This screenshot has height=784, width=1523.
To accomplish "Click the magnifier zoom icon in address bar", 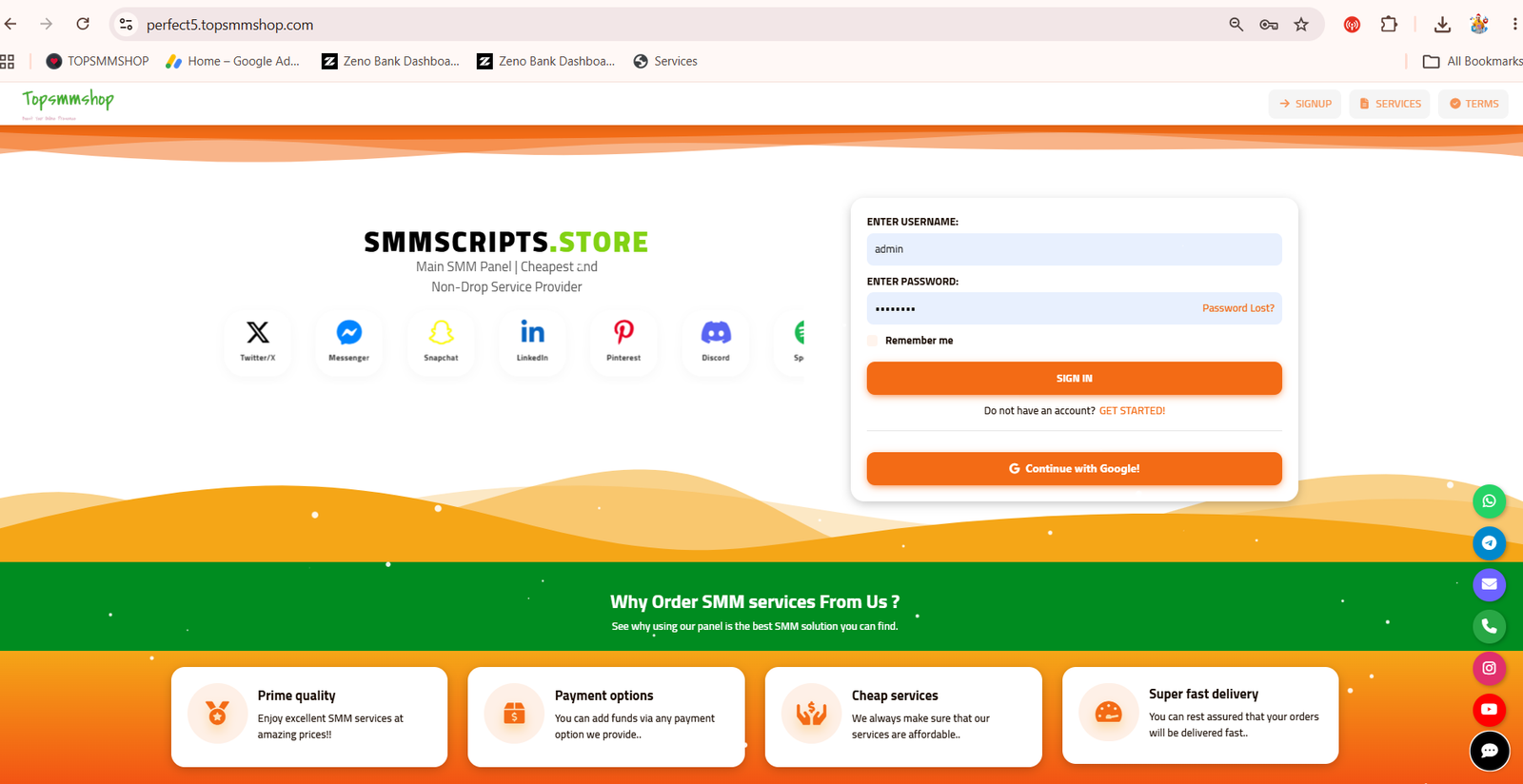I will (x=1236, y=25).
